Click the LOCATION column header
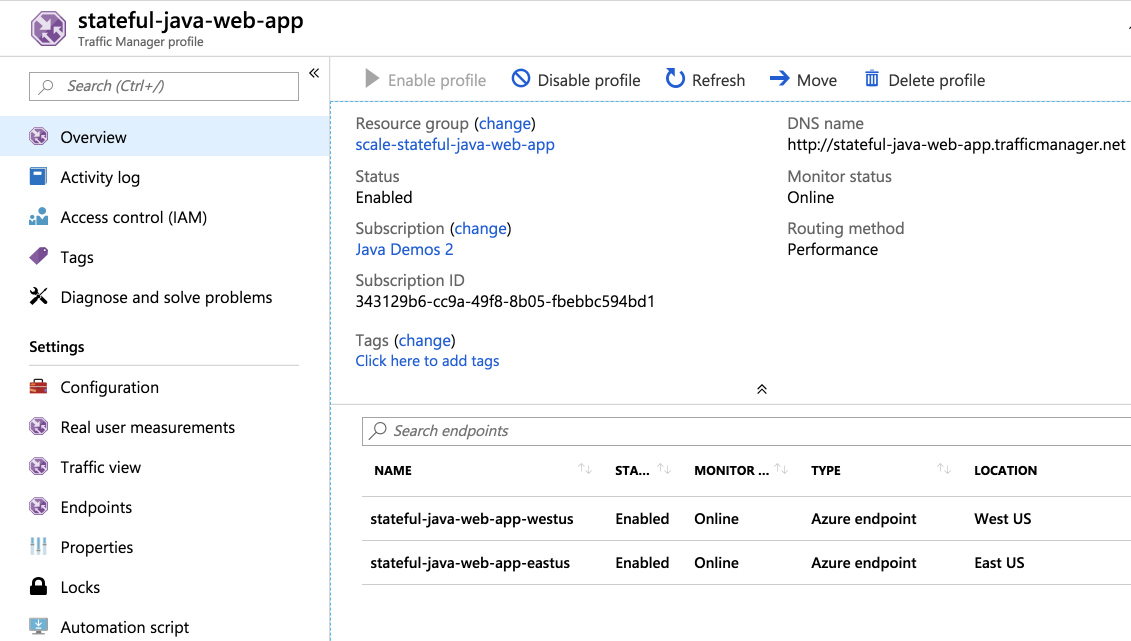The image size is (1131, 641). [x=1005, y=471]
